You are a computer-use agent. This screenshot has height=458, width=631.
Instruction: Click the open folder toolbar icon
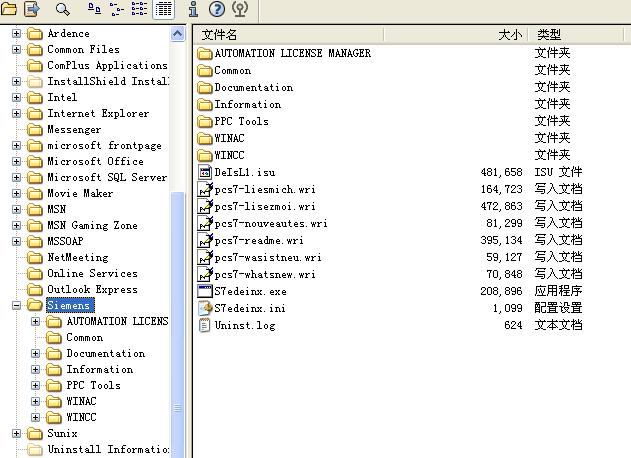point(10,9)
